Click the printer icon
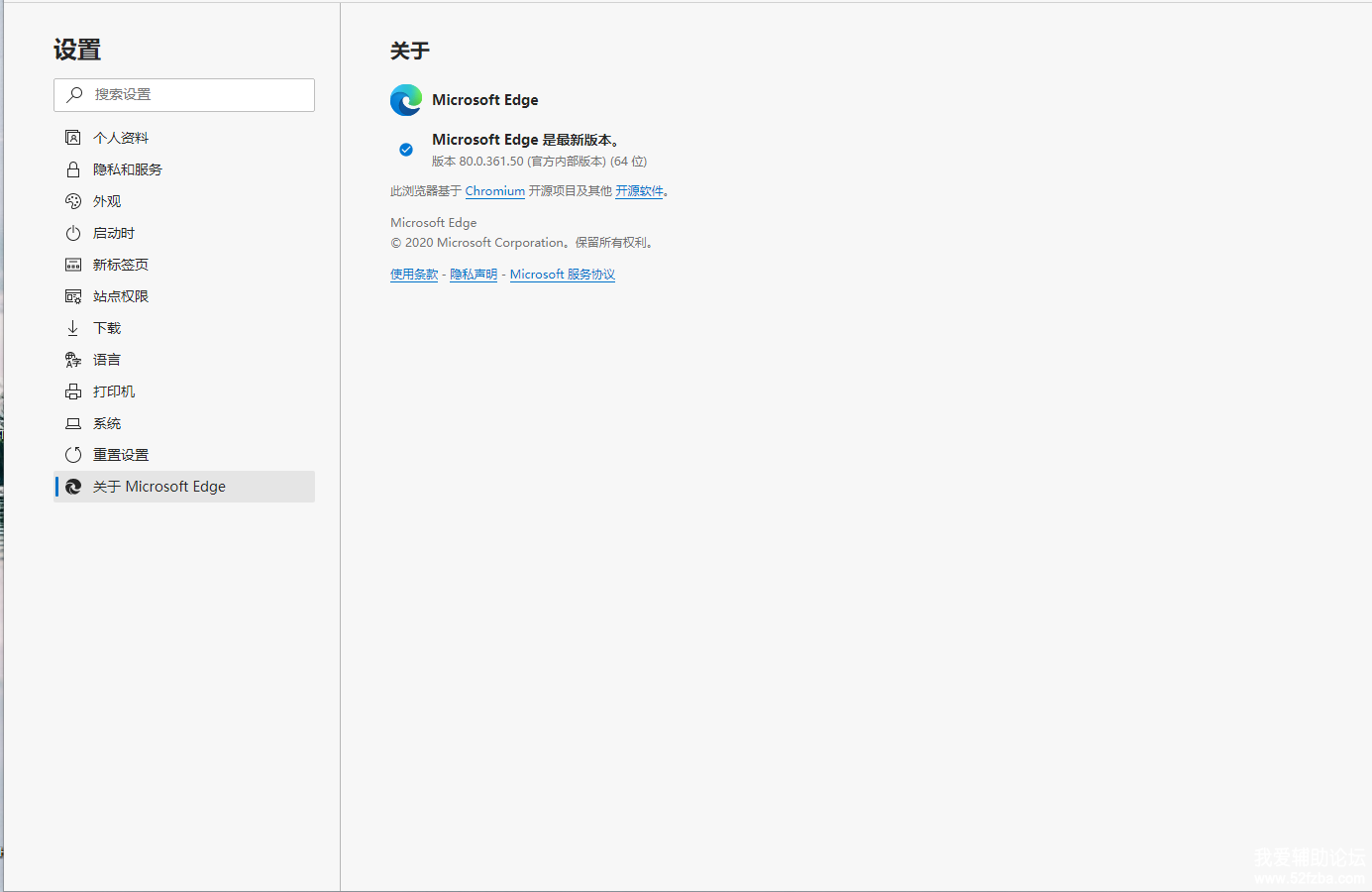The width and height of the screenshot is (1372, 892). pos(73,391)
